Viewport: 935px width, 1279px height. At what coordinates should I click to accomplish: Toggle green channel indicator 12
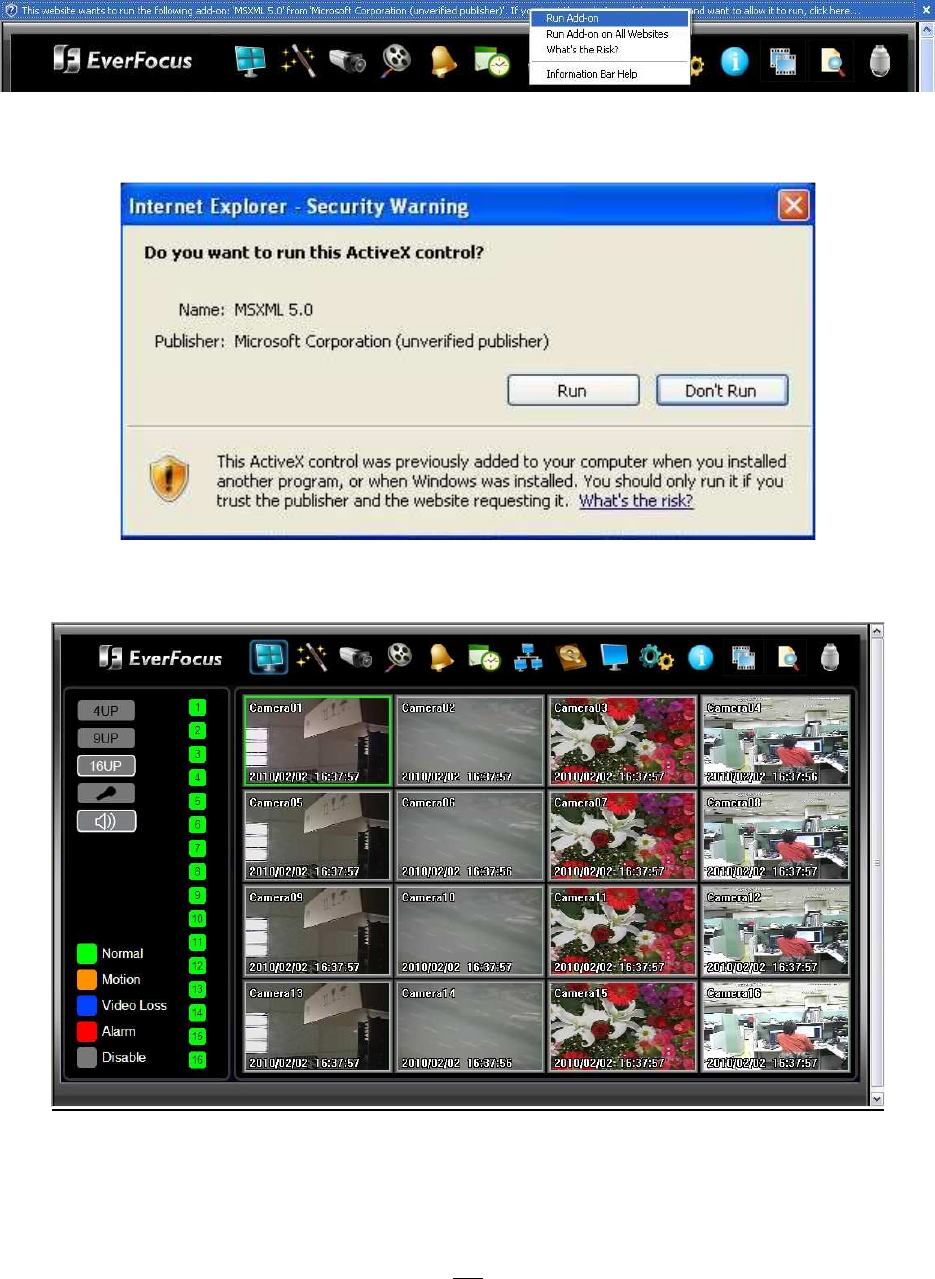[x=198, y=965]
